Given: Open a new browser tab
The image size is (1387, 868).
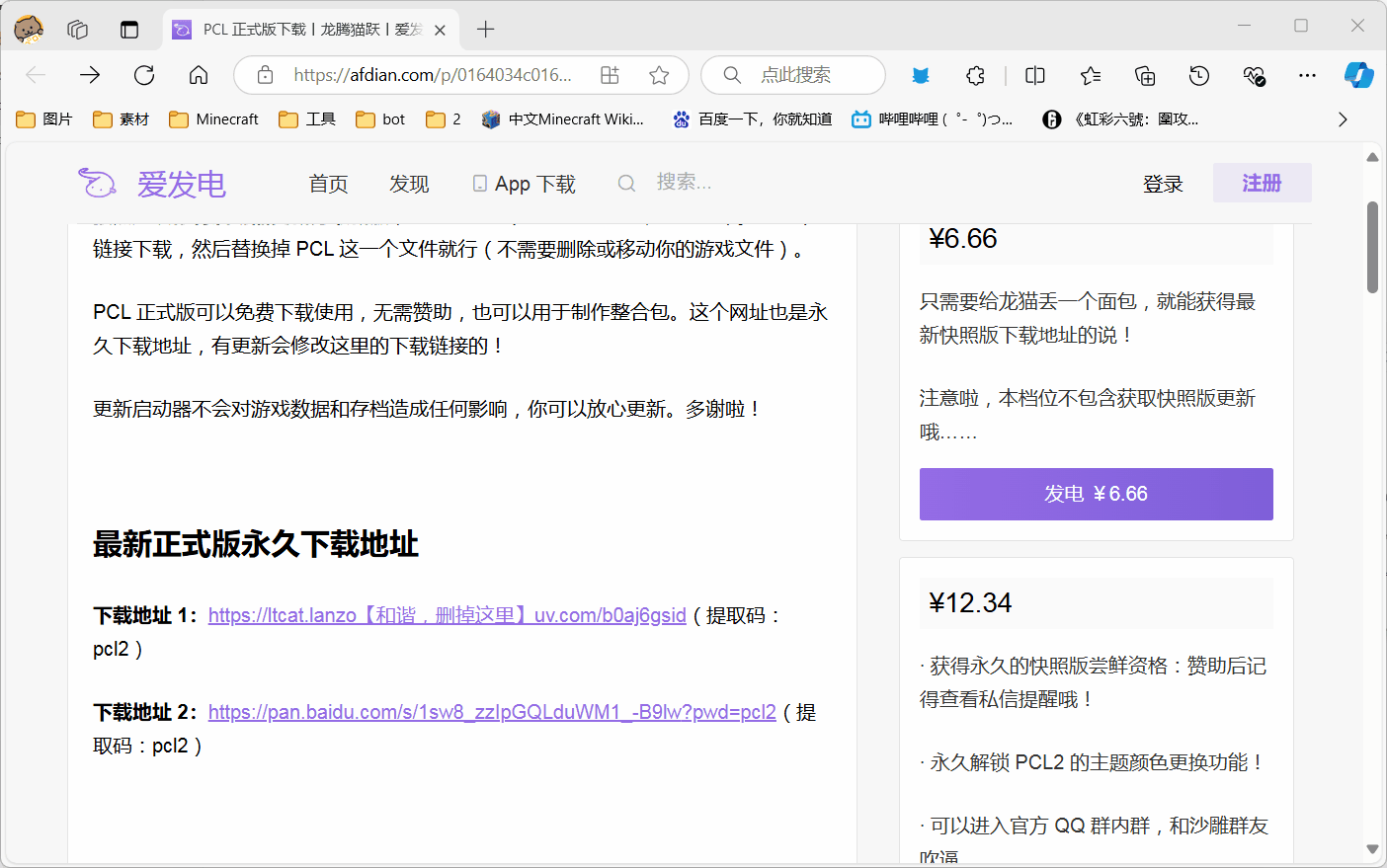Looking at the screenshot, I should click(485, 29).
